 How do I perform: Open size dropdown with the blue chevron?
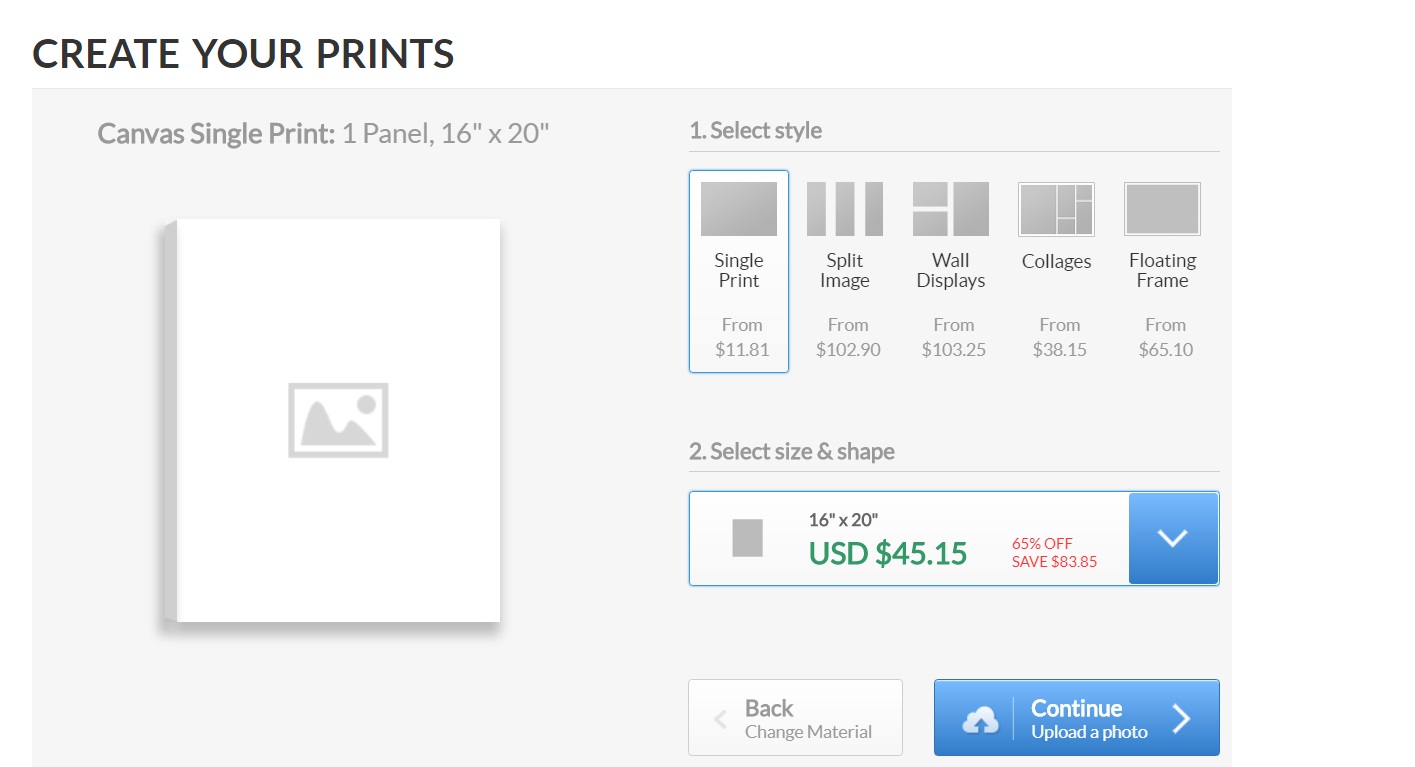(x=1173, y=538)
